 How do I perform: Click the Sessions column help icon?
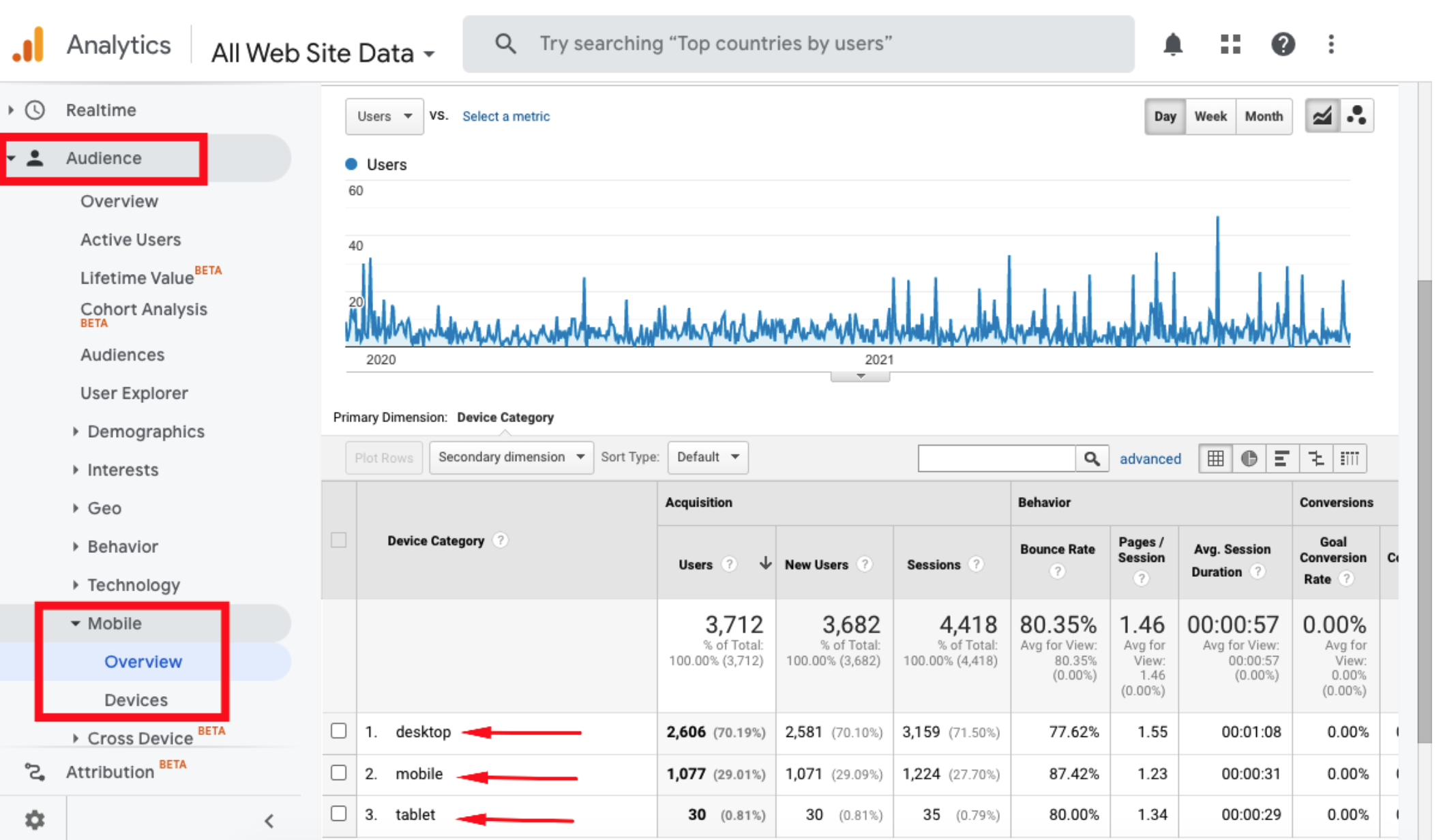977,565
